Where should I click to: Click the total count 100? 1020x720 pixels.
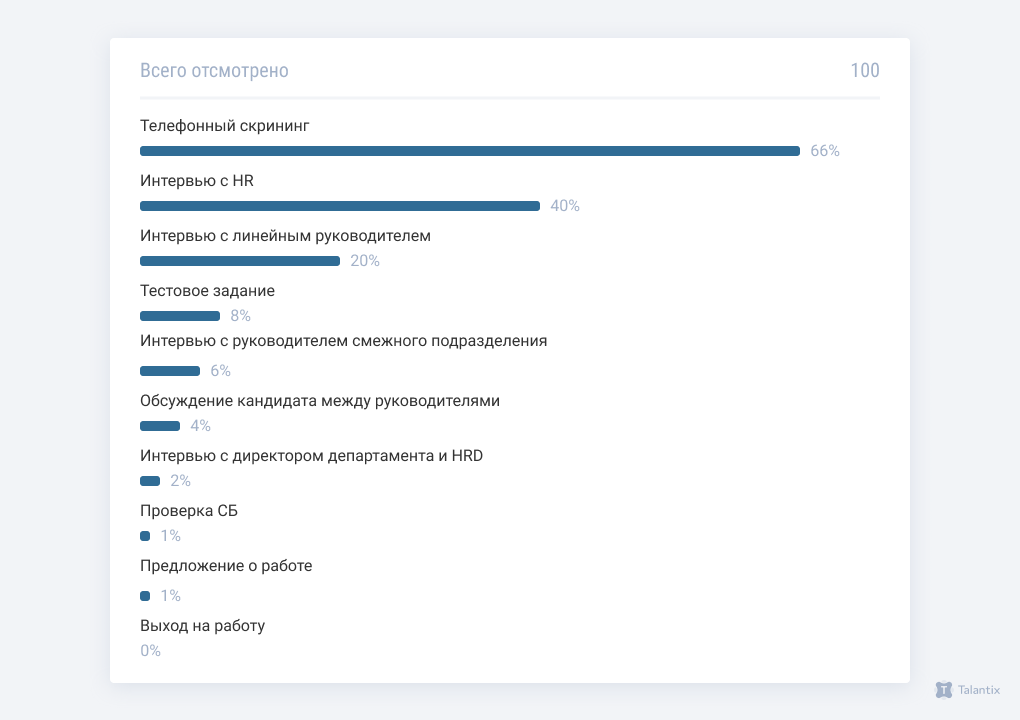pyautogui.click(x=865, y=71)
